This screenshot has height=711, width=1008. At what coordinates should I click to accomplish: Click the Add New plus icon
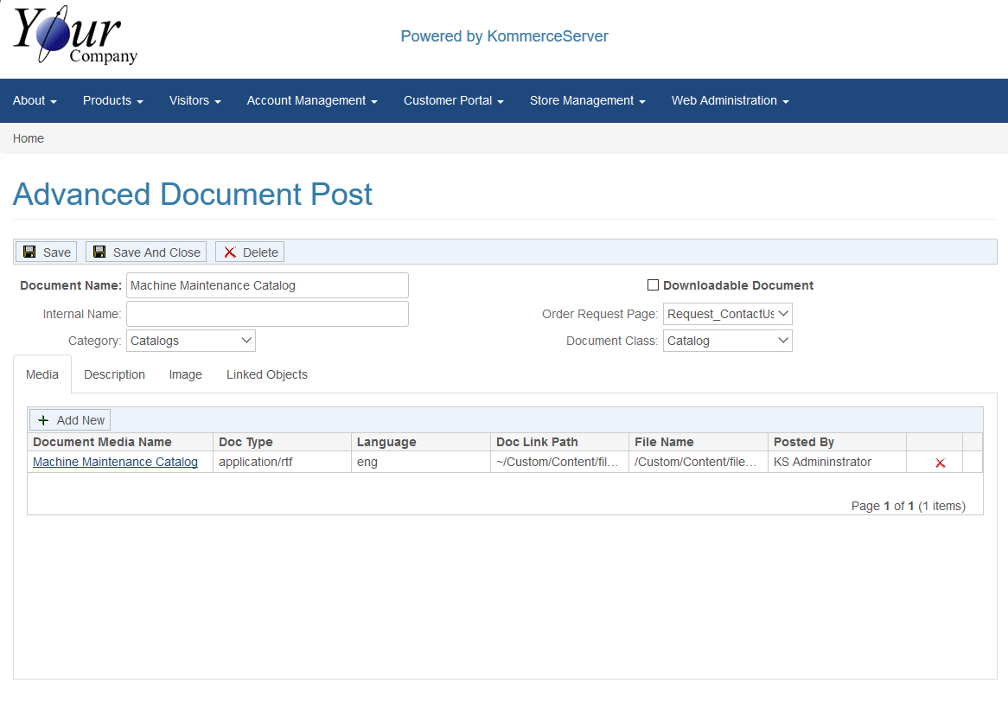click(x=43, y=420)
